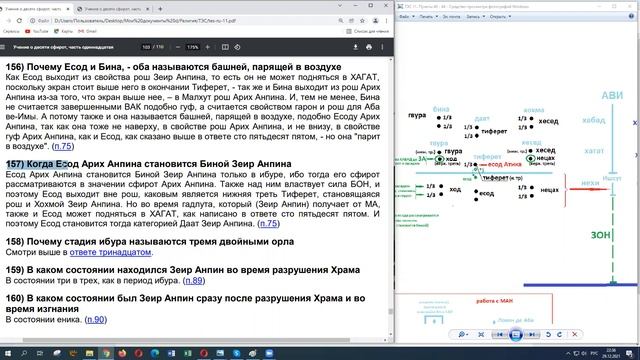Follow the п.89 link
Image resolution: width=640 pixels, height=360 pixels.
tap(194, 280)
